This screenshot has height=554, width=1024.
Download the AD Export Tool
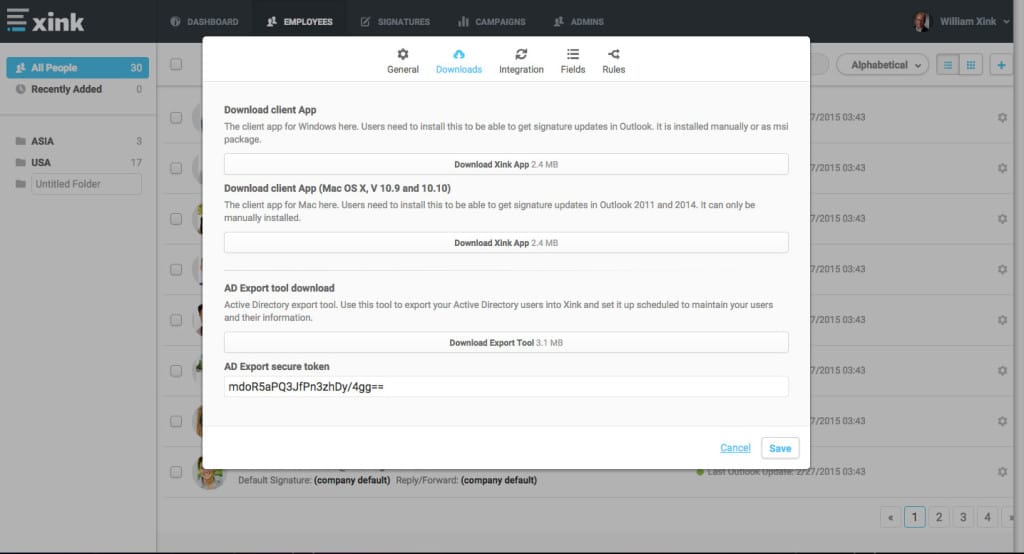506,342
